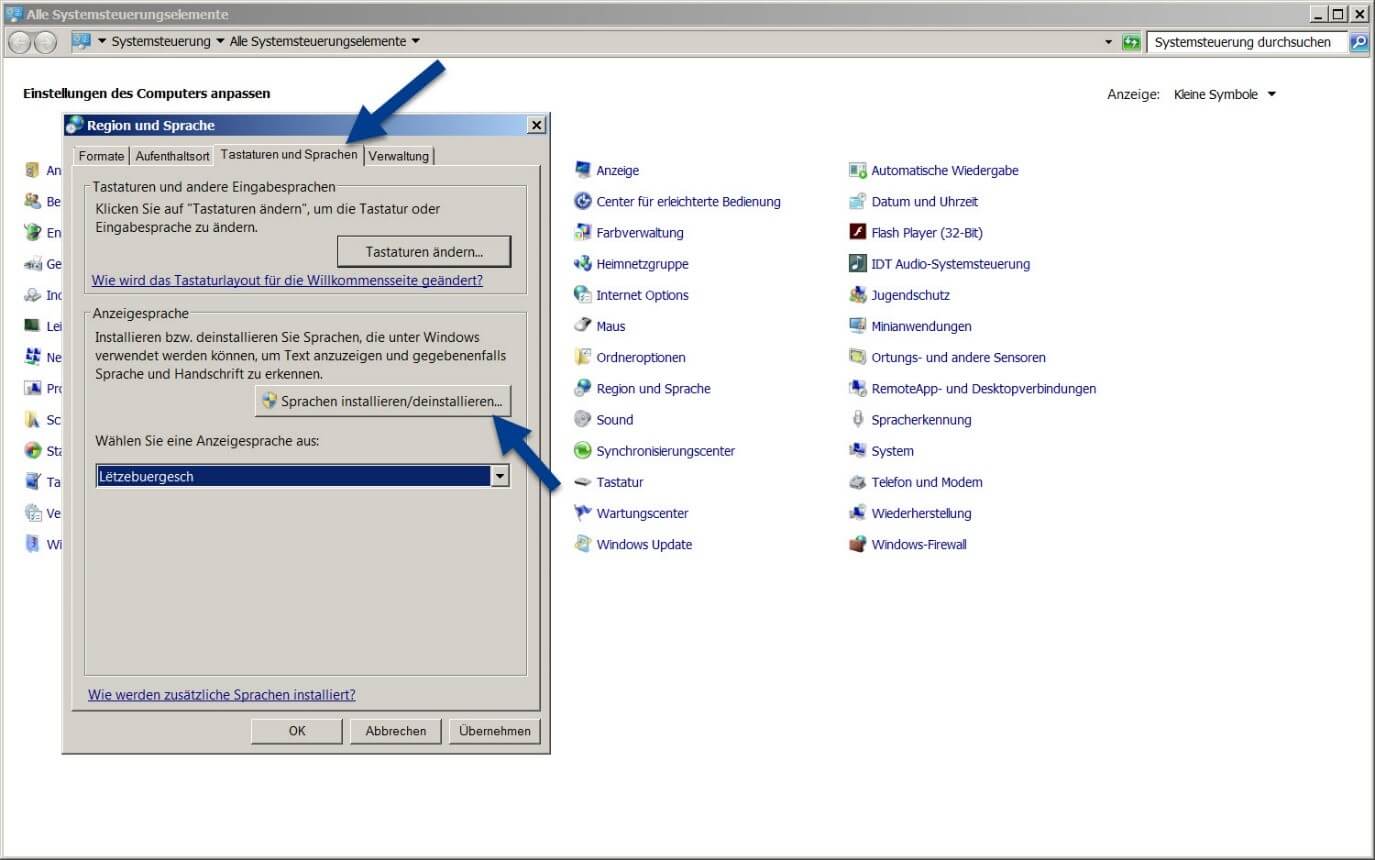Confirm the dialog with OK
Viewport: 1375px width, 860px height.
tap(297, 731)
